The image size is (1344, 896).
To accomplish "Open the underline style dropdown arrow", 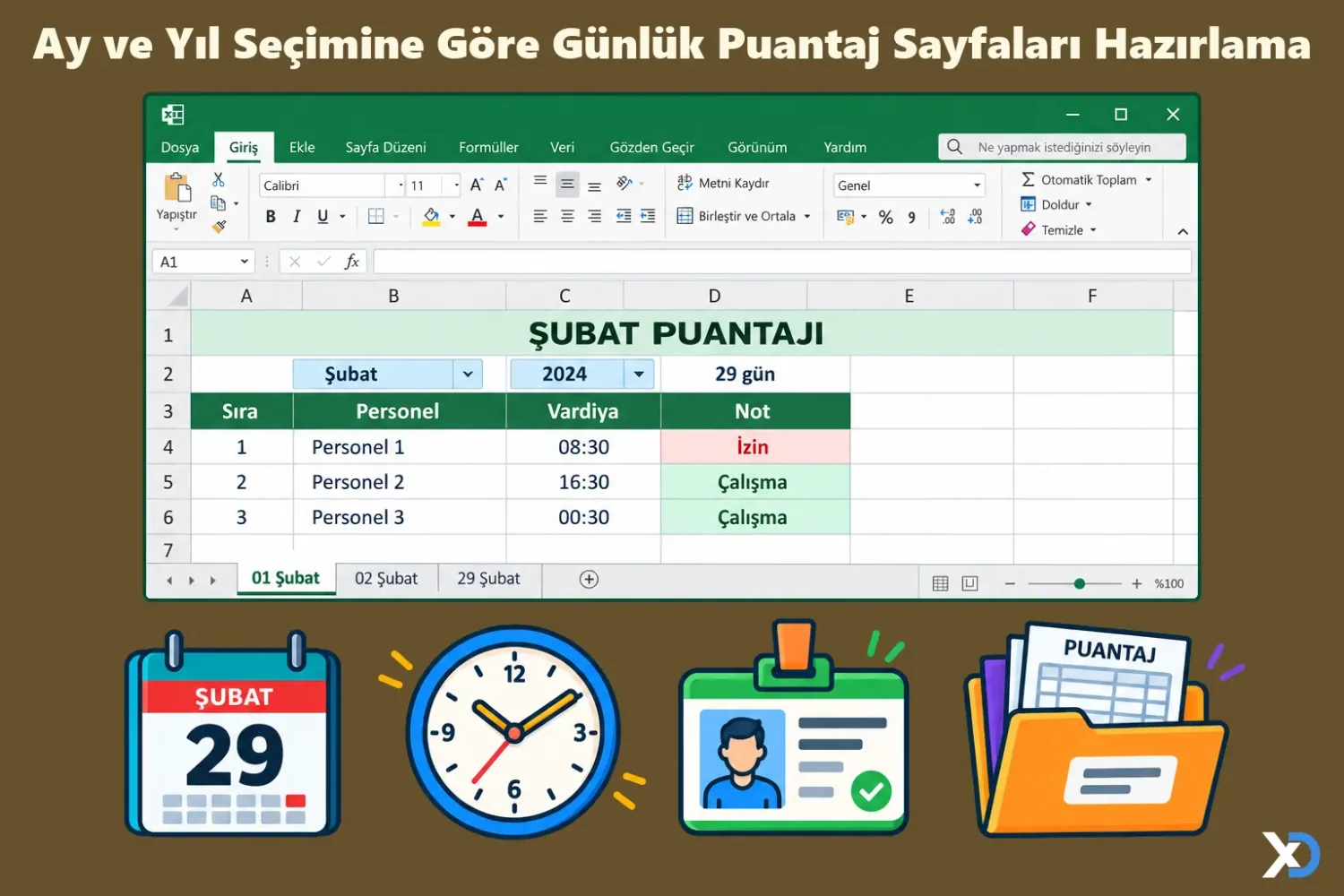I will point(342,216).
